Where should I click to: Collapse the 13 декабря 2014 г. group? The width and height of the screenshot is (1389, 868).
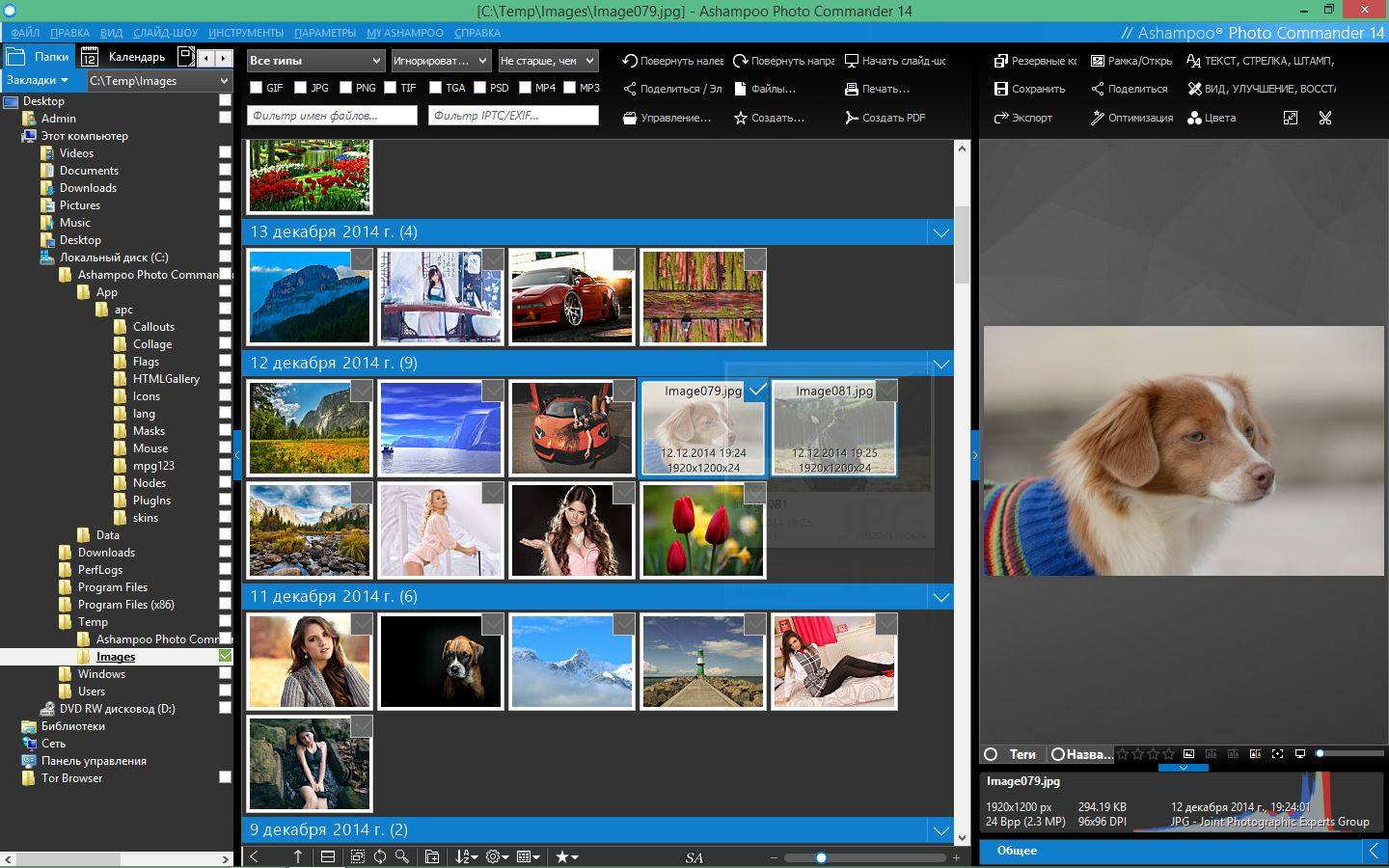[x=940, y=232]
